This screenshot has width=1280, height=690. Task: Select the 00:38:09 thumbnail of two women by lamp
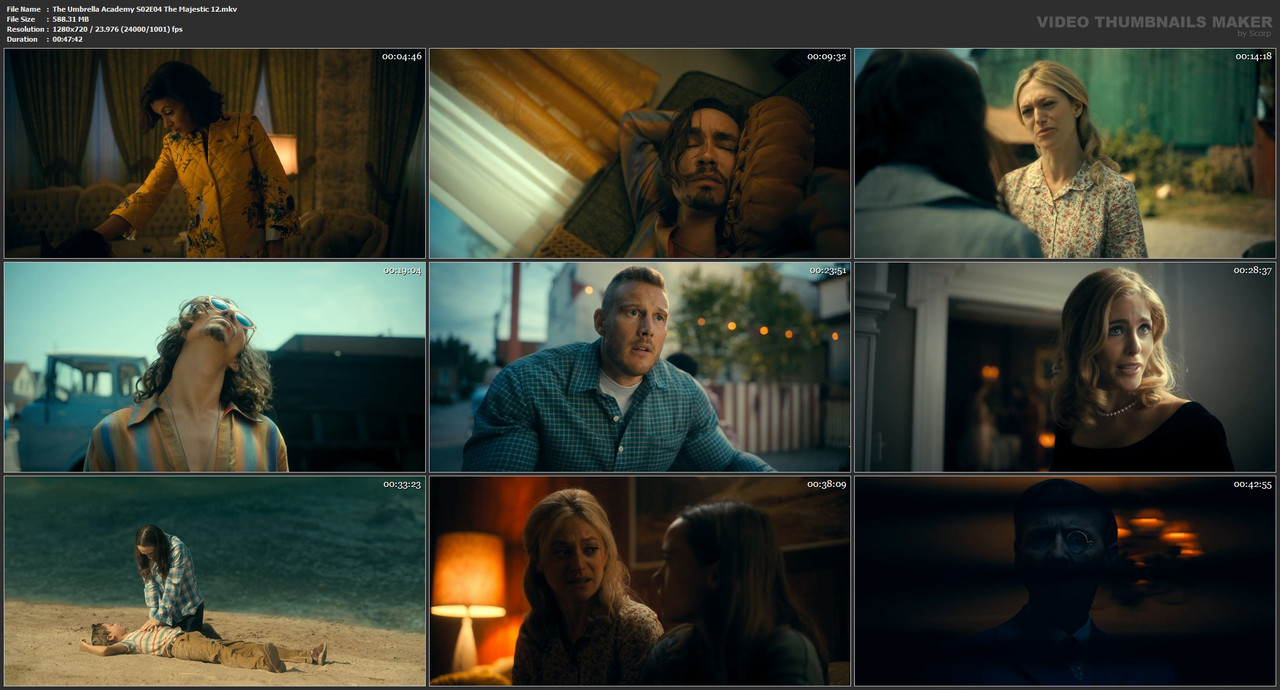click(640, 581)
